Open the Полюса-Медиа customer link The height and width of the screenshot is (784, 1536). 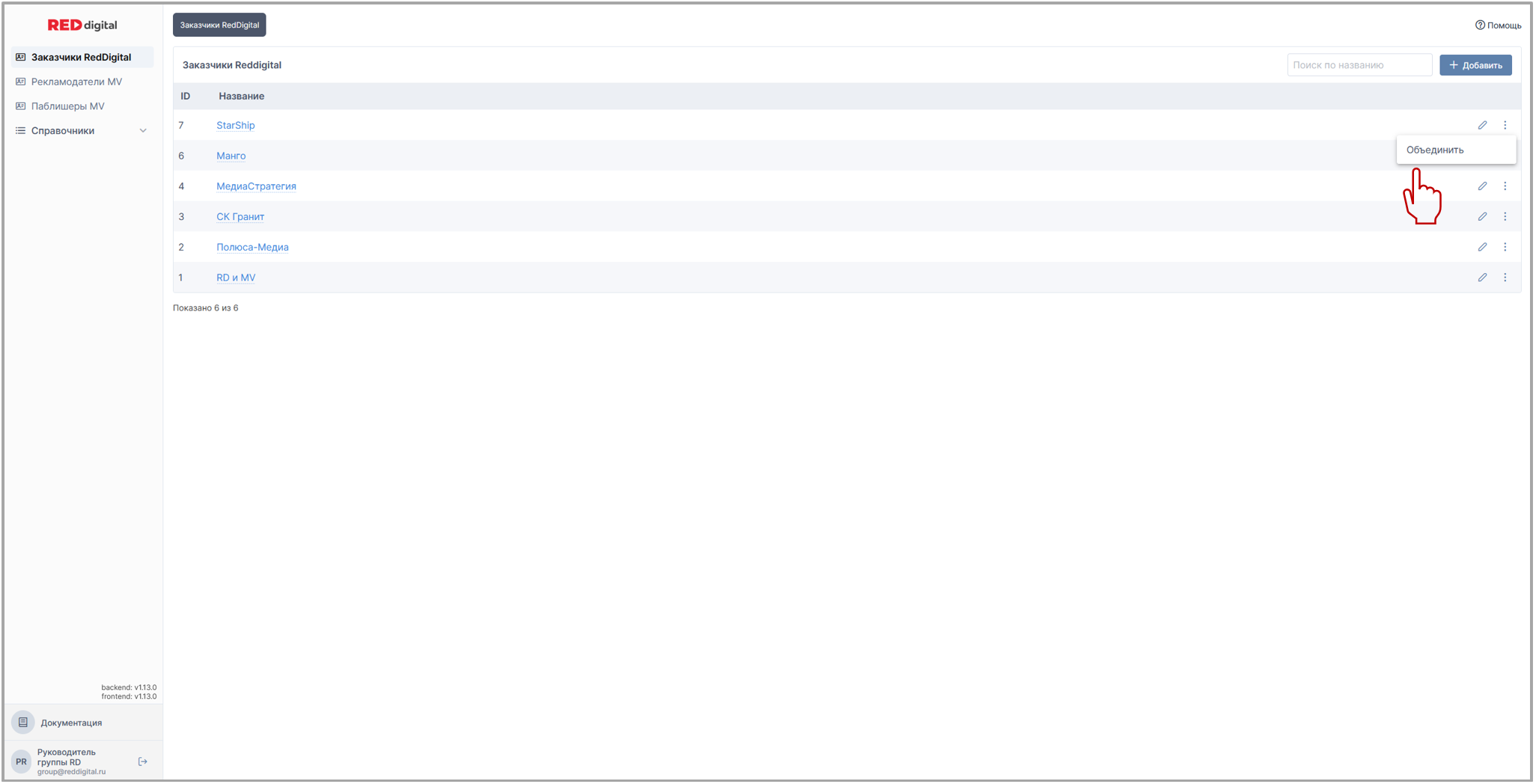(252, 247)
